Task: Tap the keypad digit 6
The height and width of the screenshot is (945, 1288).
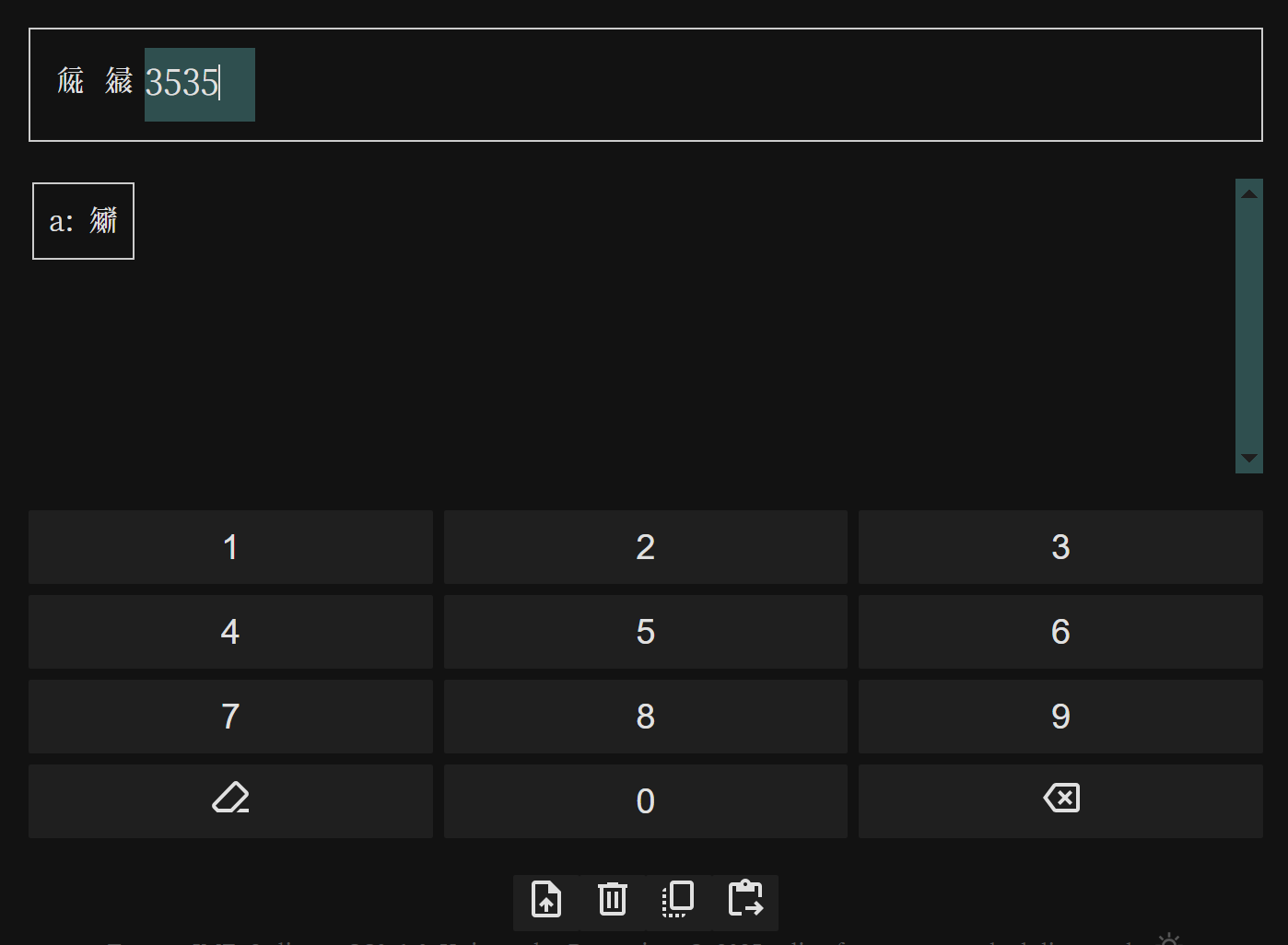Action: coord(1060,632)
